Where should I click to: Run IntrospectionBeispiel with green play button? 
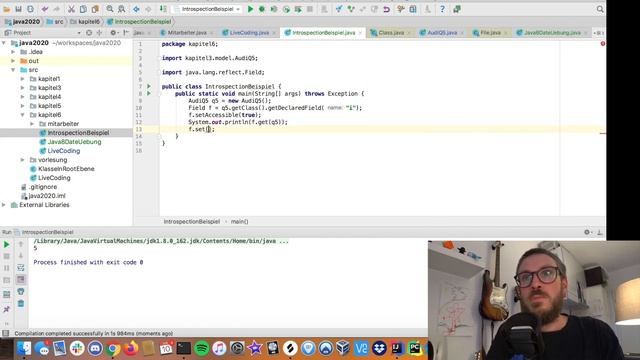click(250, 9)
